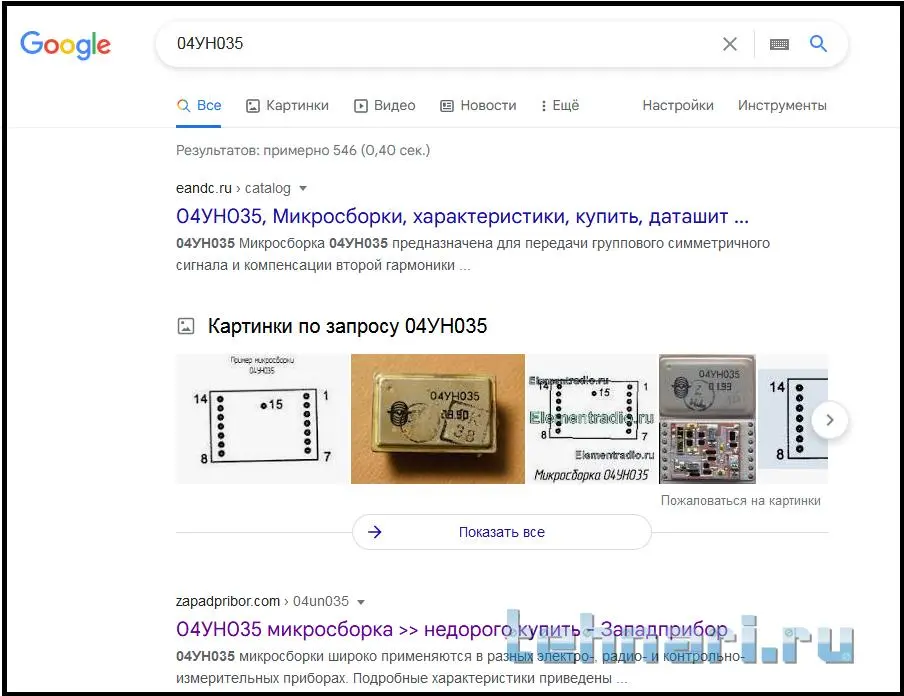This screenshot has height=696, width=904.
Task: Click the Показать все button
Action: [502, 532]
